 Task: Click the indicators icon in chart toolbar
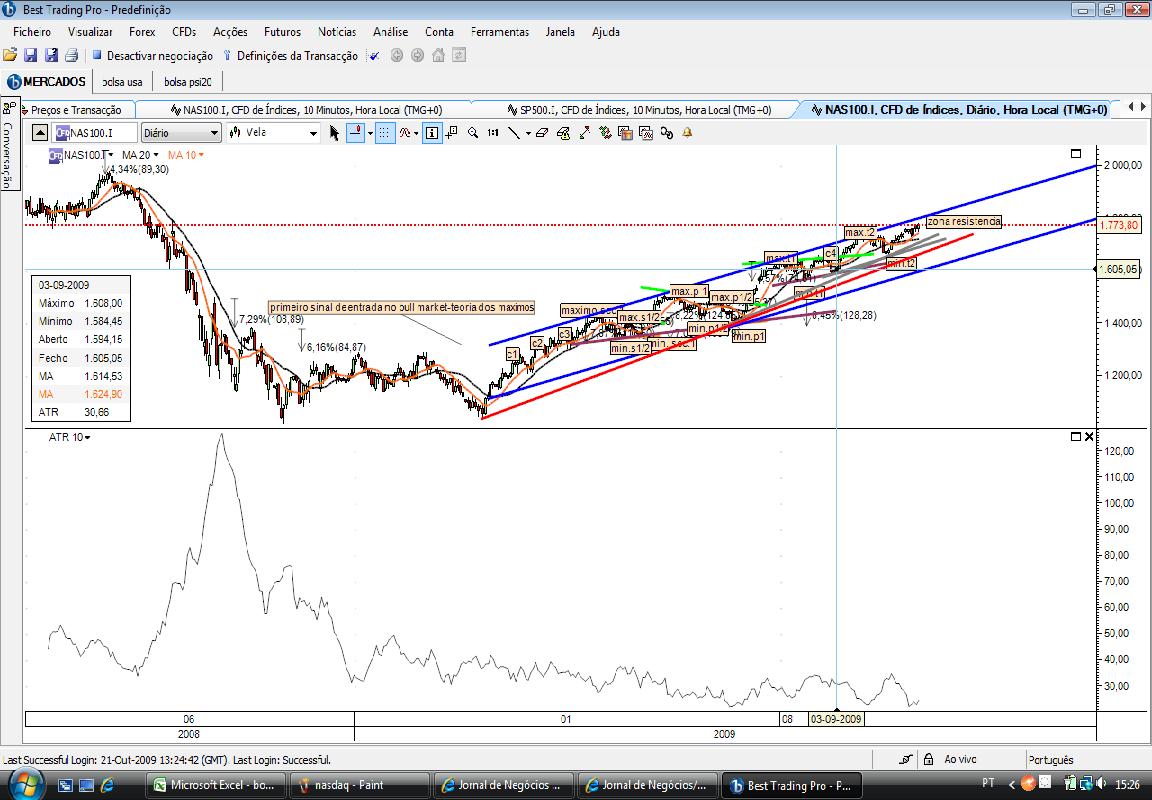(406, 133)
